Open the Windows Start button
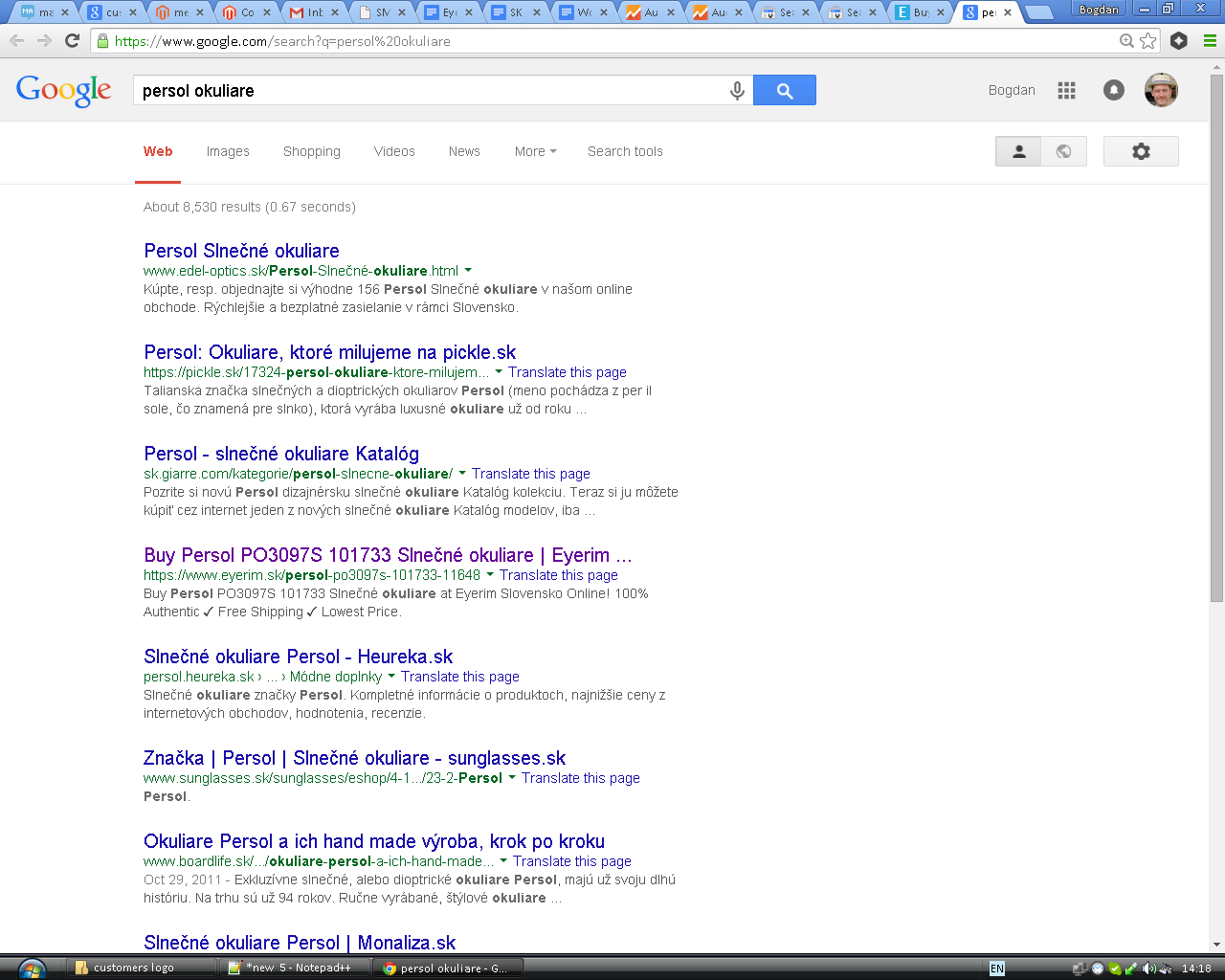The height and width of the screenshot is (980, 1225). 32,969
